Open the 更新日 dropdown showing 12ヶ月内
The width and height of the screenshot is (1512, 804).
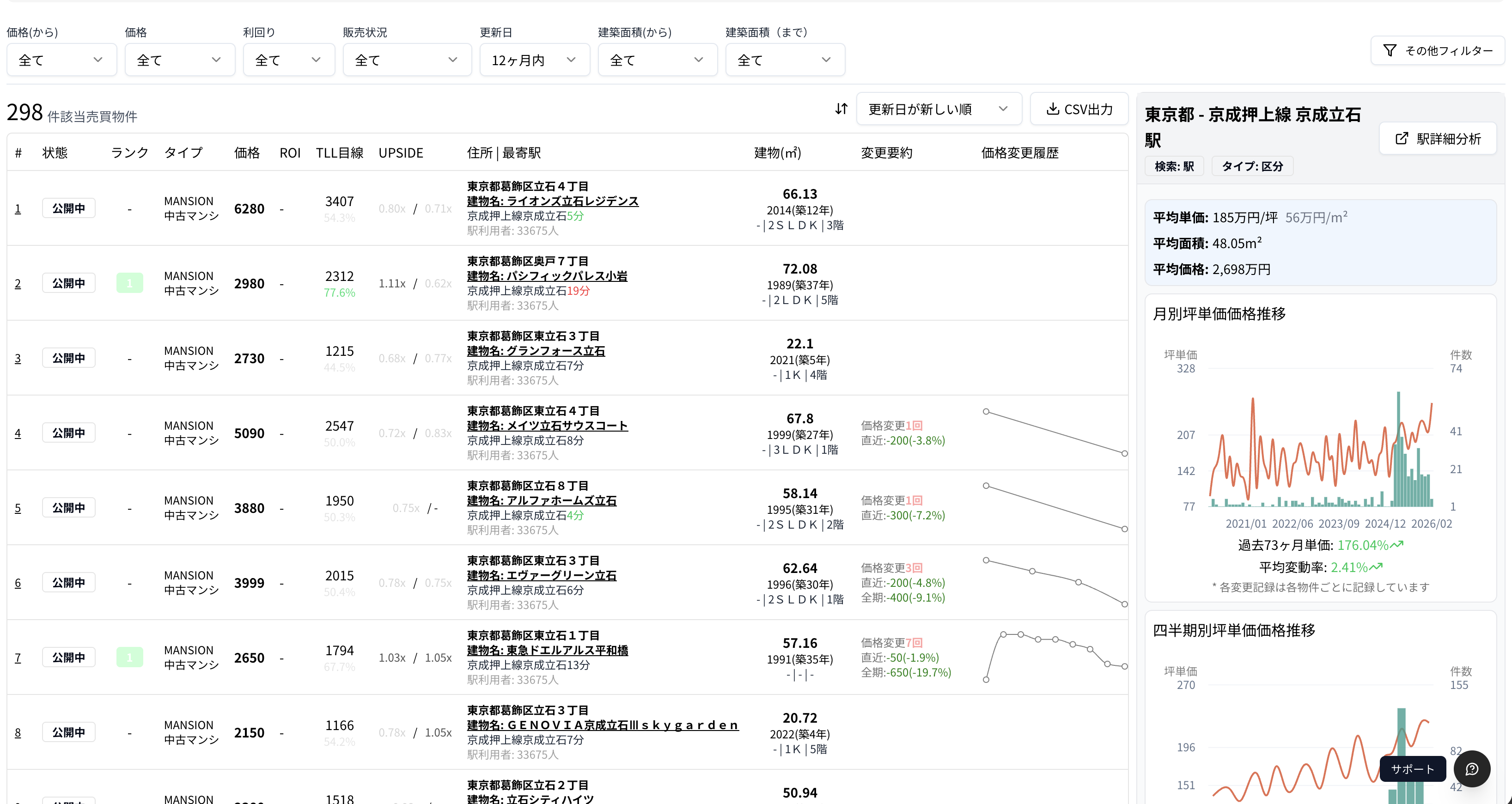(x=534, y=59)
